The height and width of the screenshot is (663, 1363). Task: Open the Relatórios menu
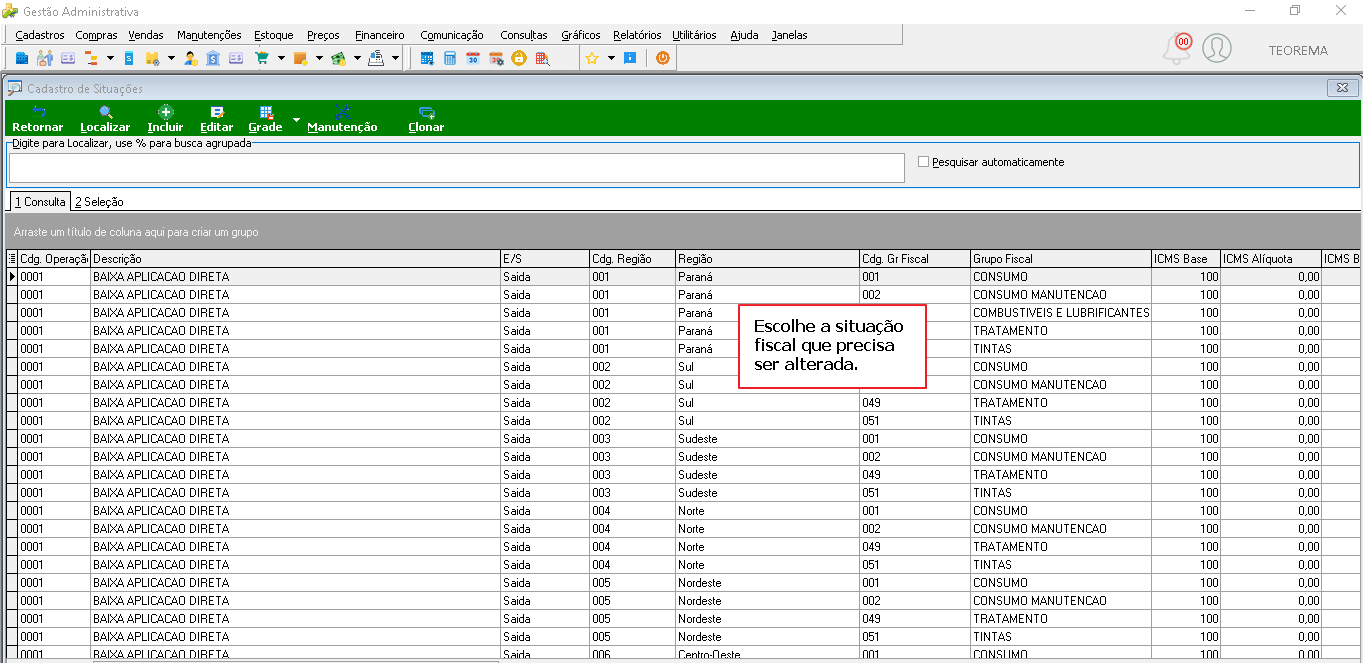[x=637, y=35]
